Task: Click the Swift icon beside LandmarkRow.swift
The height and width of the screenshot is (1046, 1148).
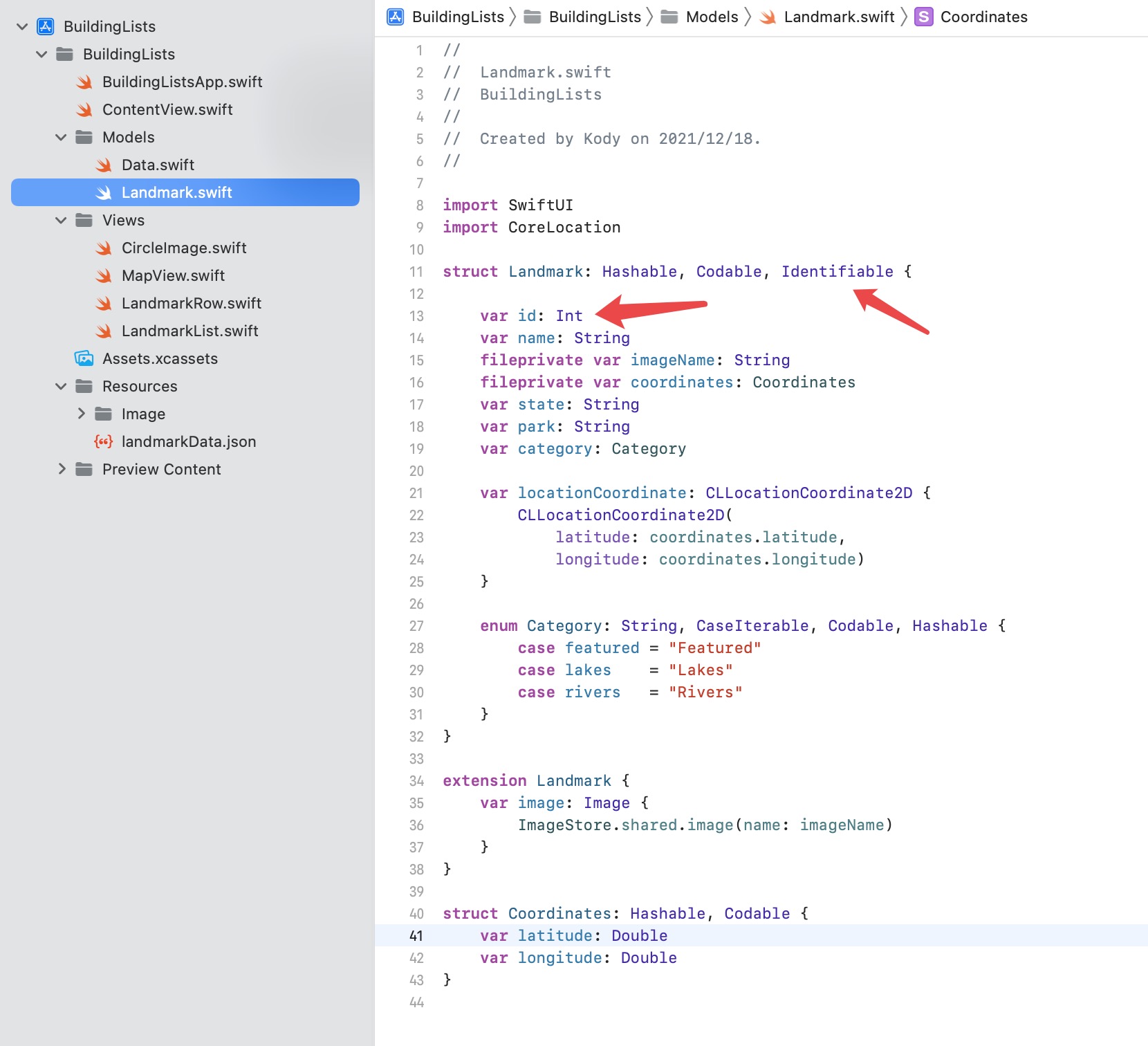Action: (104, 304)
